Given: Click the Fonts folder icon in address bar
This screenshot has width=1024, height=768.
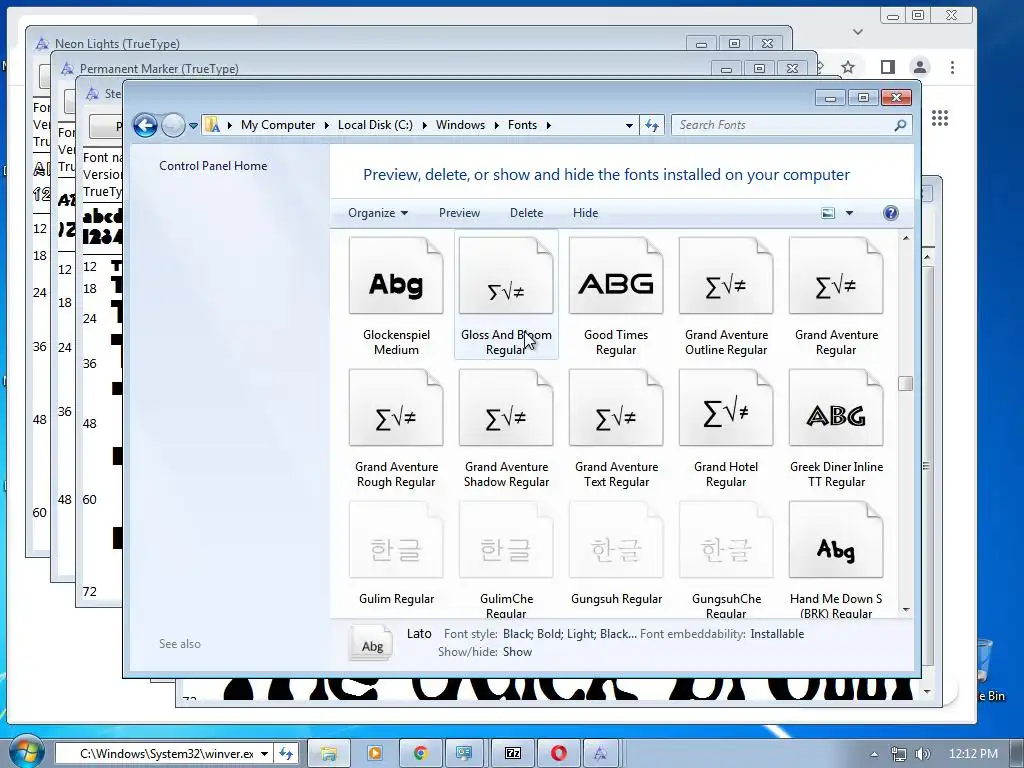Looking at the screenshot, I should click(212, 125).
